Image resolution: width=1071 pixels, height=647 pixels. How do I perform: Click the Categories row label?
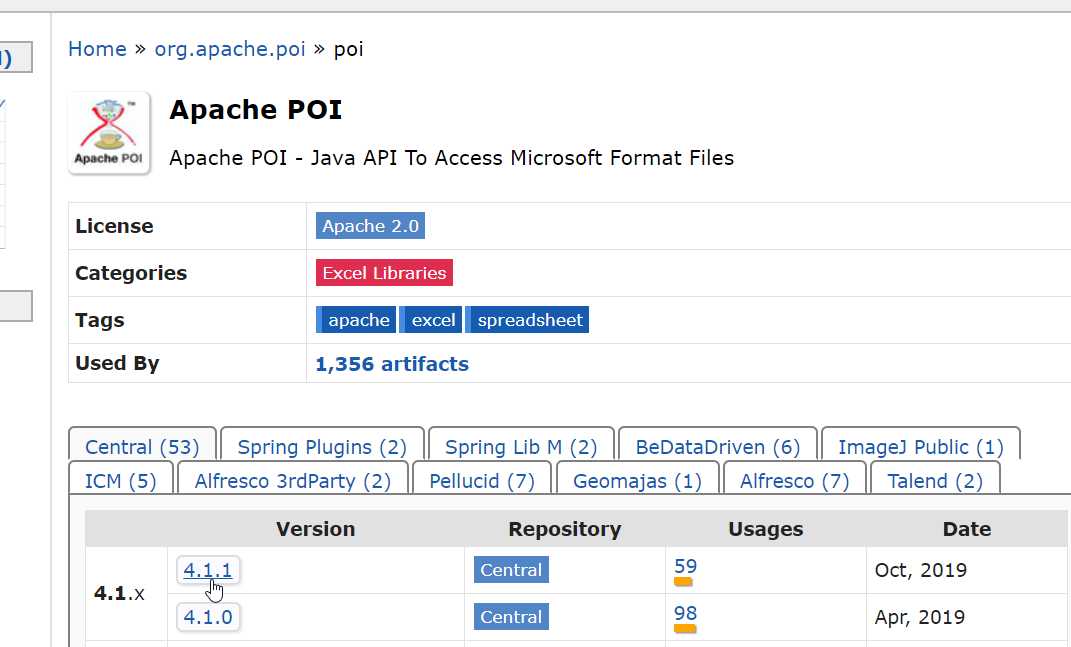coord(130,273)
